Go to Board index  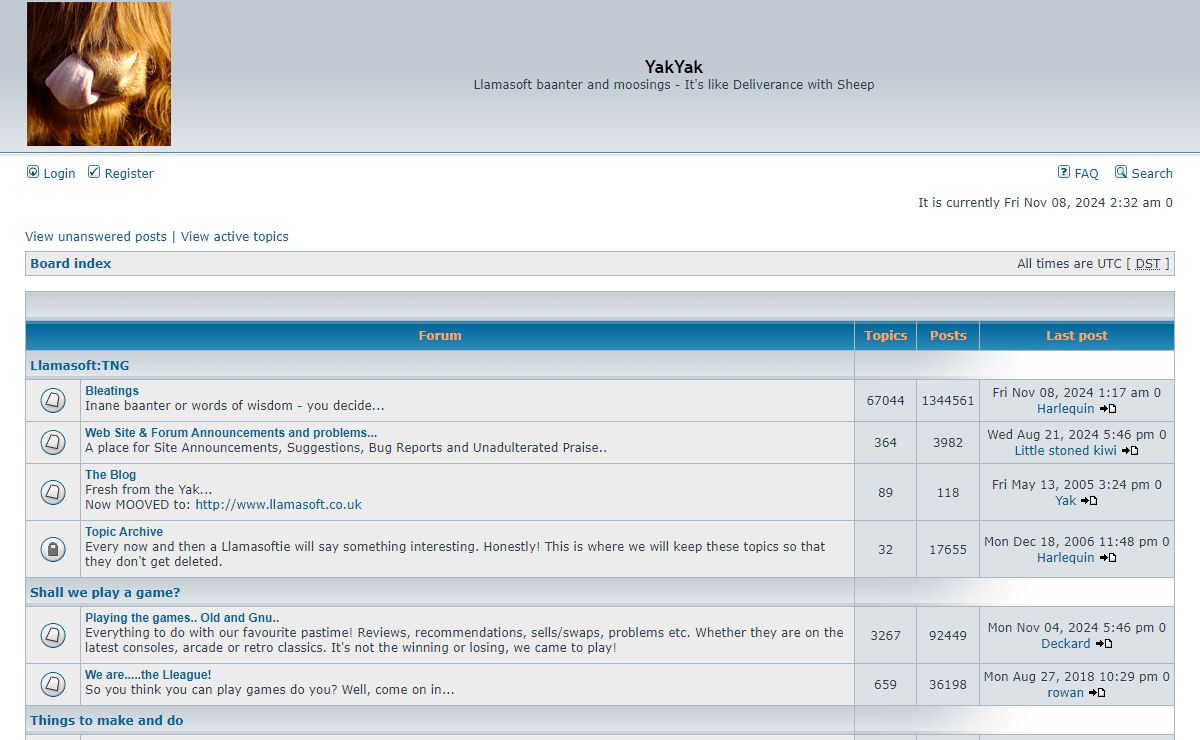[71, 264]
